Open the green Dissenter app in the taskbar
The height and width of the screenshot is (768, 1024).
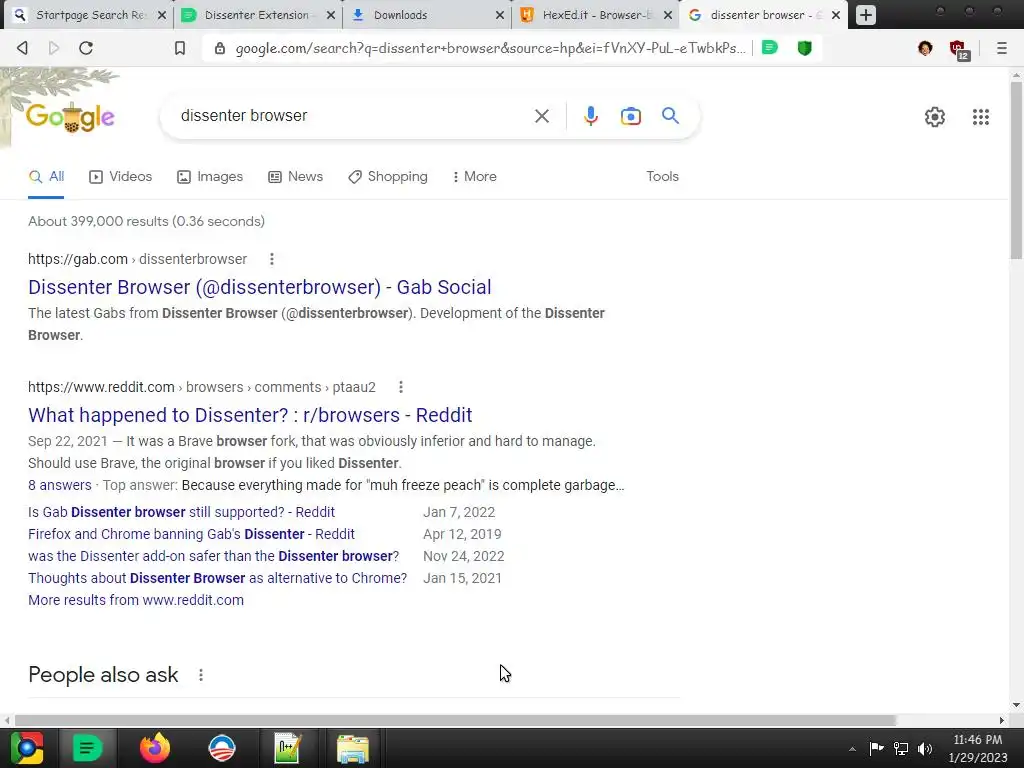coord(87,748)
